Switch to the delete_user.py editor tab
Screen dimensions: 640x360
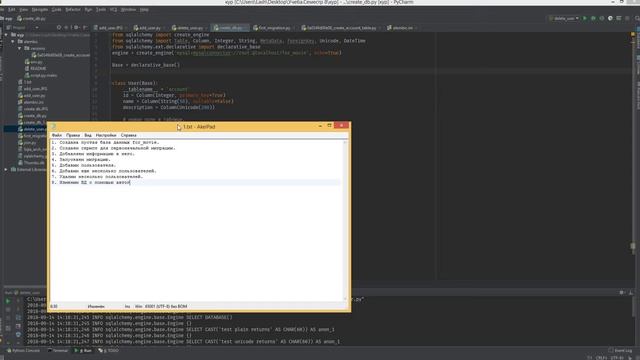pos(189,28)
